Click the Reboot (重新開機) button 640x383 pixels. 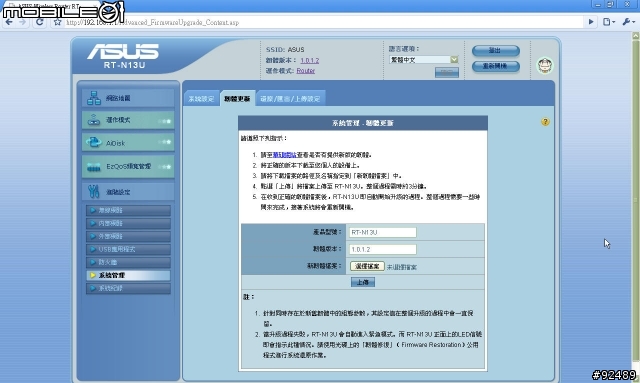coord(496,66)
